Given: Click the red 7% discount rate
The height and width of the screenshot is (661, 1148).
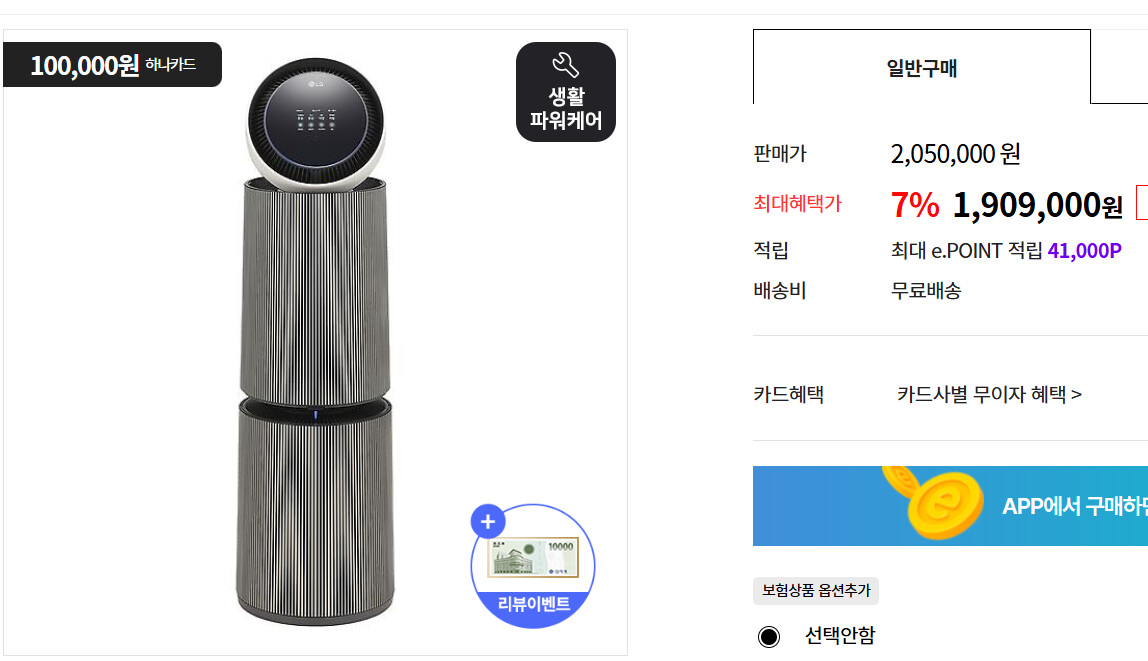Looking at the screenshot, I should [x=914, y=205].
